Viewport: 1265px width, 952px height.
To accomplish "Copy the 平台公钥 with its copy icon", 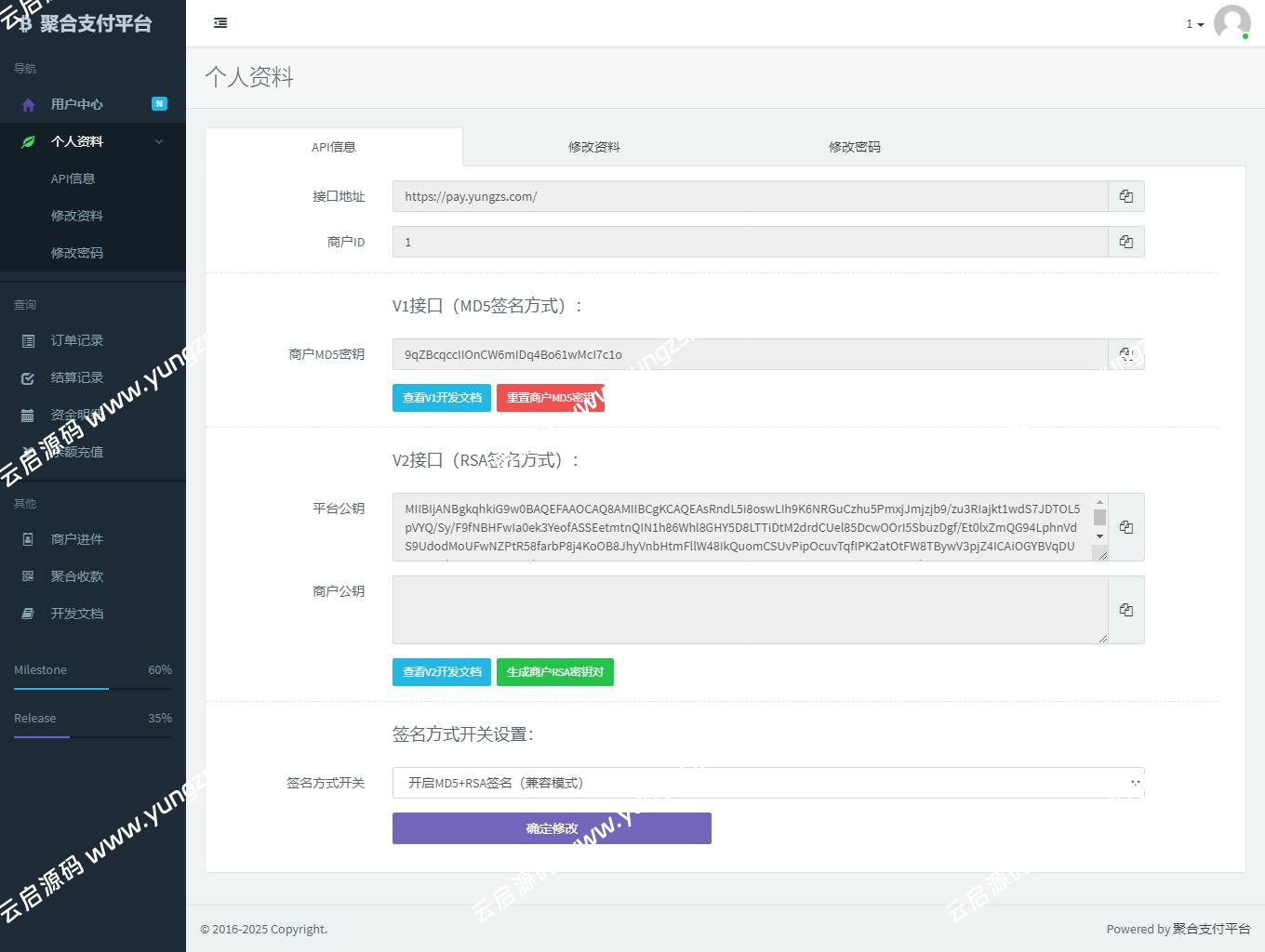I will click(x=1125, y=527).
